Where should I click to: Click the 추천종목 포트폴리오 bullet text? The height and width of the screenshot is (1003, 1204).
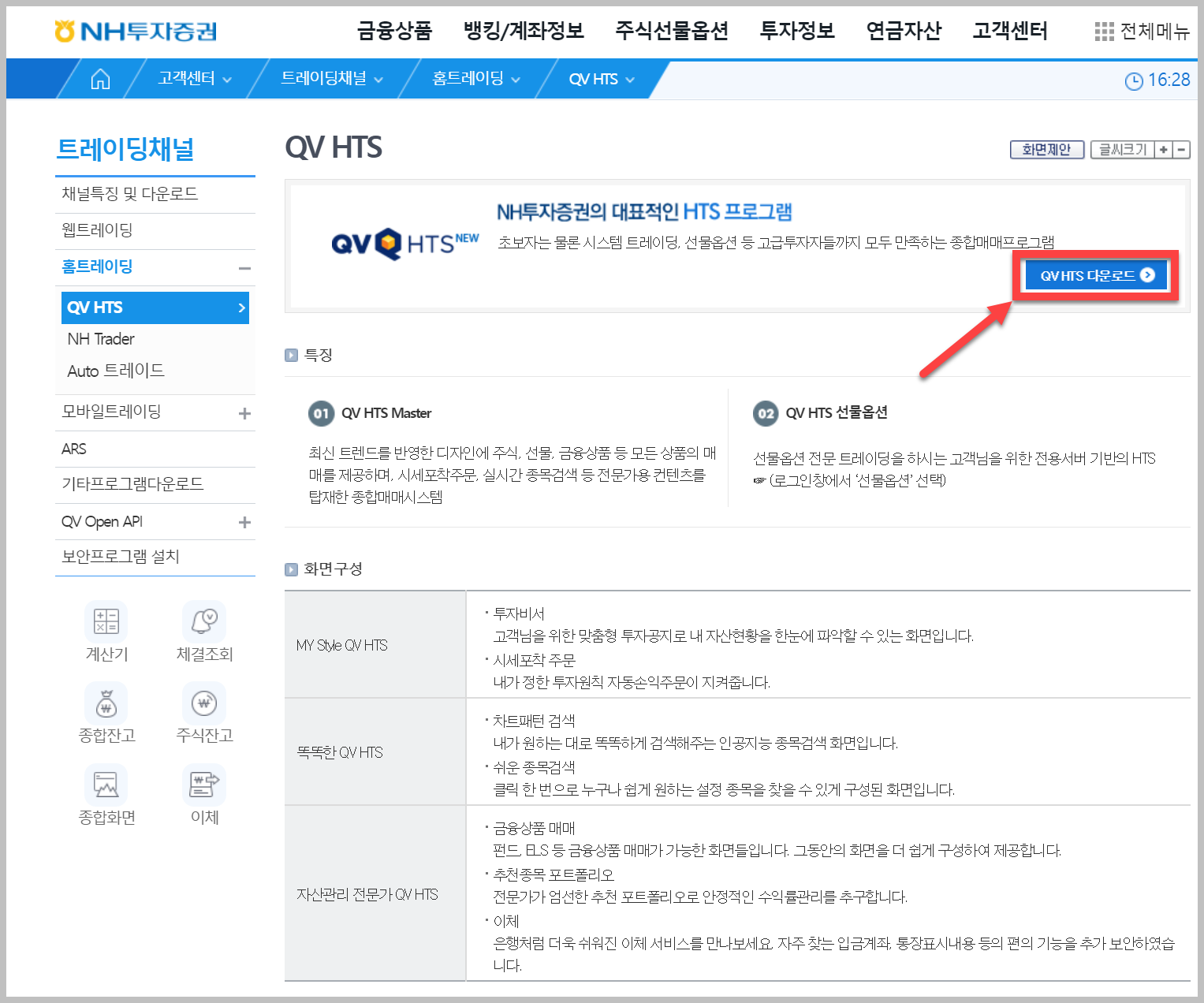(554, 875)
